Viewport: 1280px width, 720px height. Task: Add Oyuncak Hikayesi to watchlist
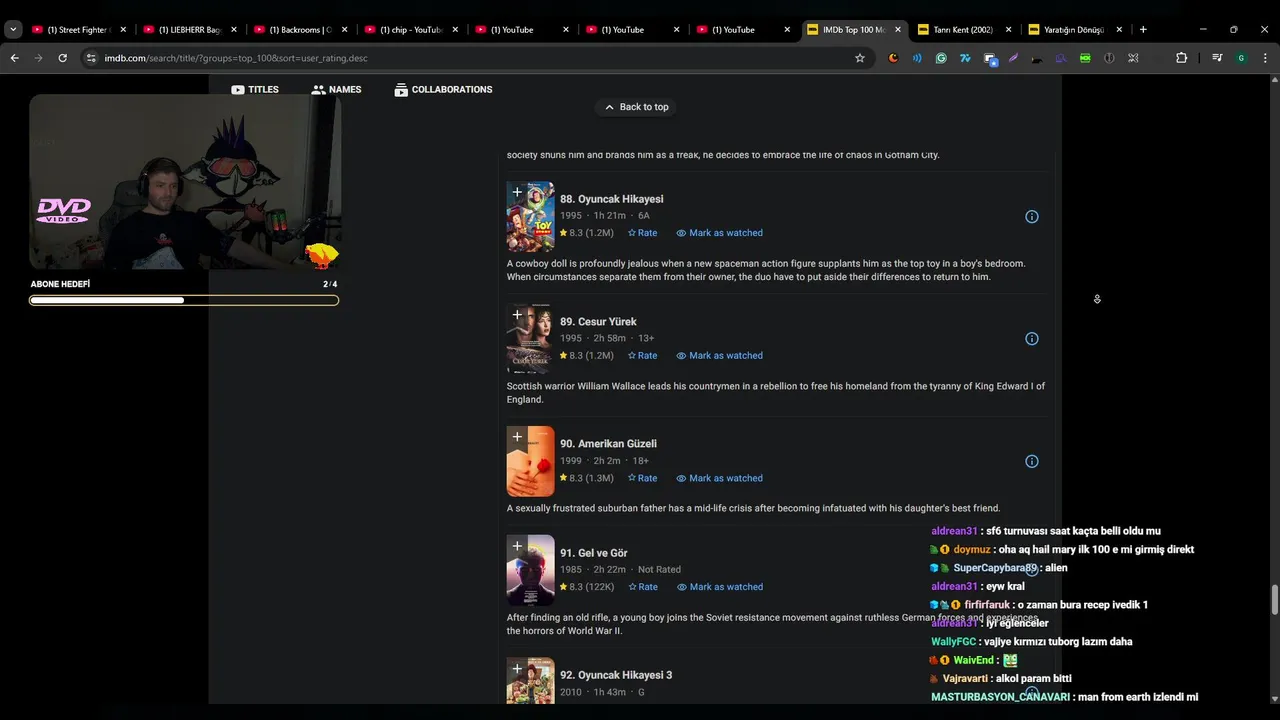517,192
